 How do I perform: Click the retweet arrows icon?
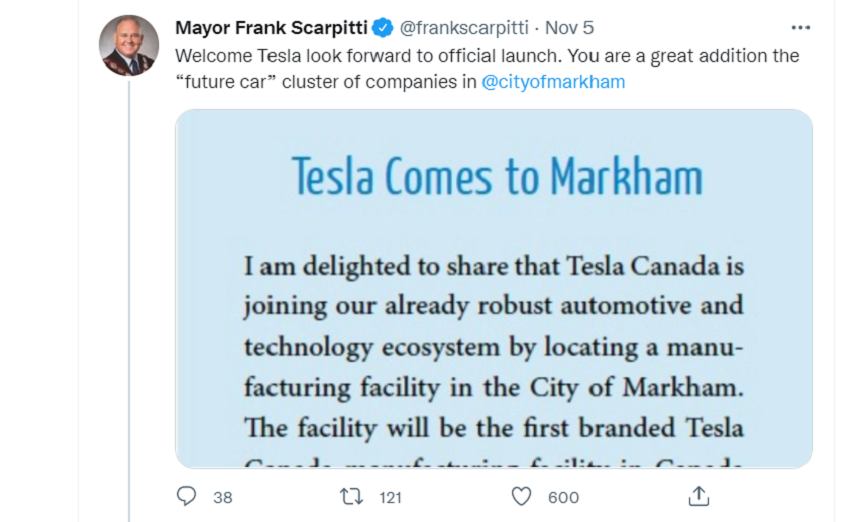point(351,497)
